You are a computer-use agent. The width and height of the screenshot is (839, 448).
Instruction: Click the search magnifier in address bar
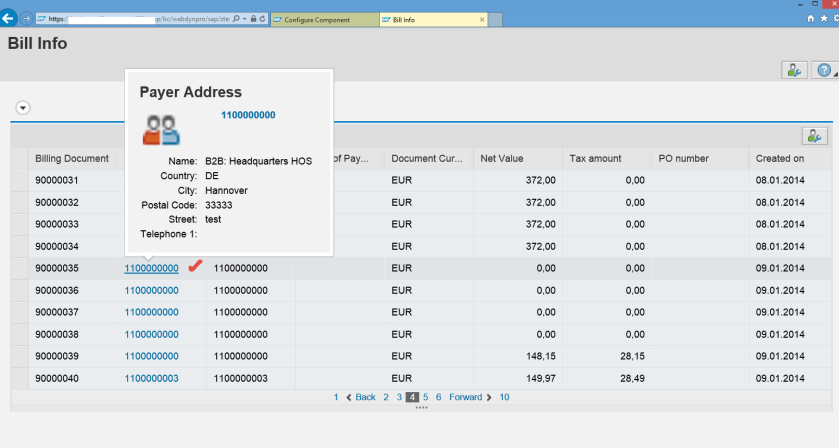pyautogui.click(x=236, y=19)
